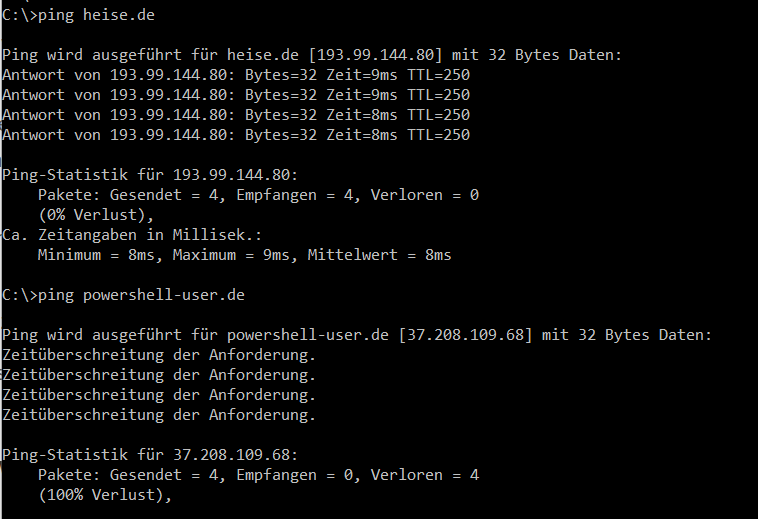Image resolution: width=758 pixels, height=519 pixels.
Task: Click the '(100% Verlust)' text
Action: click(105, 495)
